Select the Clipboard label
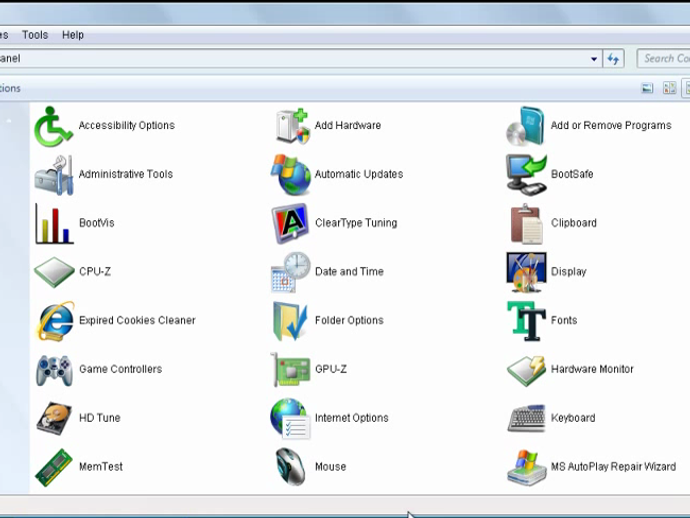This screenshot has width=690, height=518. [574, 223]
